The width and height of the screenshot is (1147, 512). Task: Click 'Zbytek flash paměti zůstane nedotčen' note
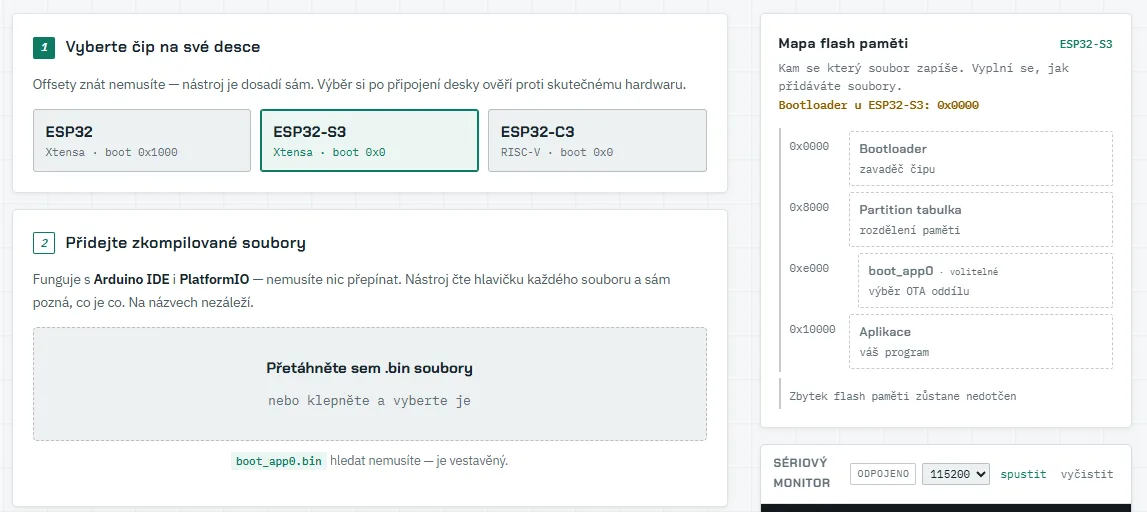[x=903, y=396]
